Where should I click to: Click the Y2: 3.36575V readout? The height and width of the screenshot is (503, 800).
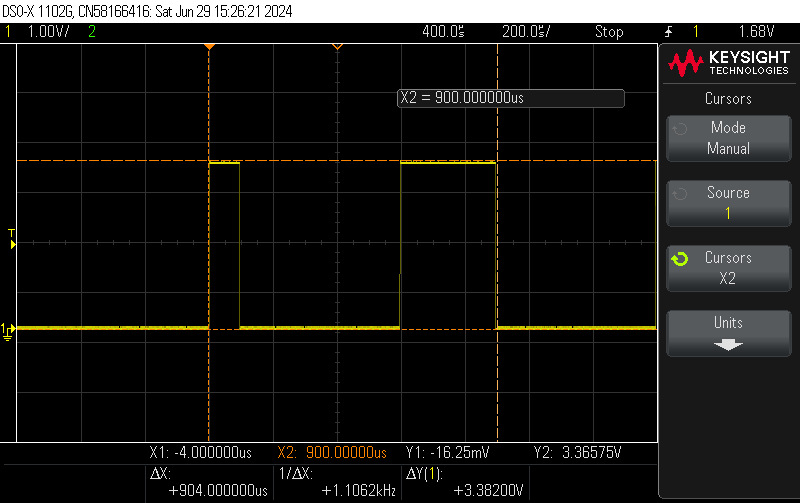point(578,452)
